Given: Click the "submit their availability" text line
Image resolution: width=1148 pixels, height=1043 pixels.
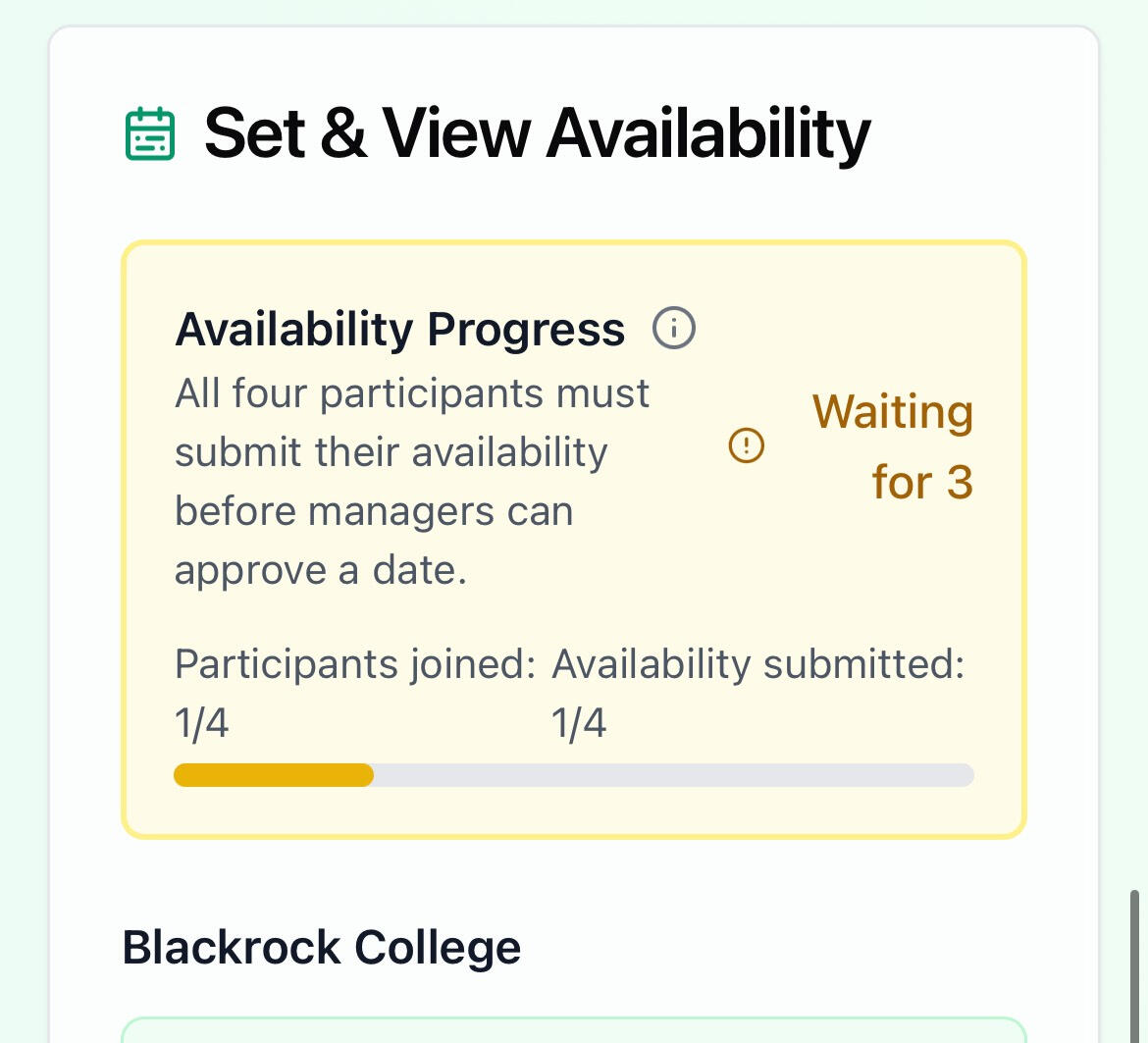Looking at the screenshot, I should [391, 452].
